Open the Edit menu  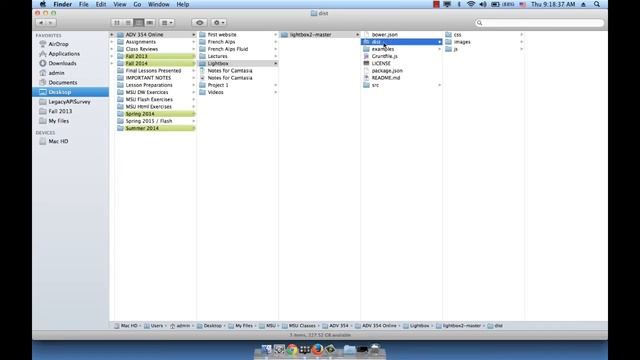tap(101, 4)
